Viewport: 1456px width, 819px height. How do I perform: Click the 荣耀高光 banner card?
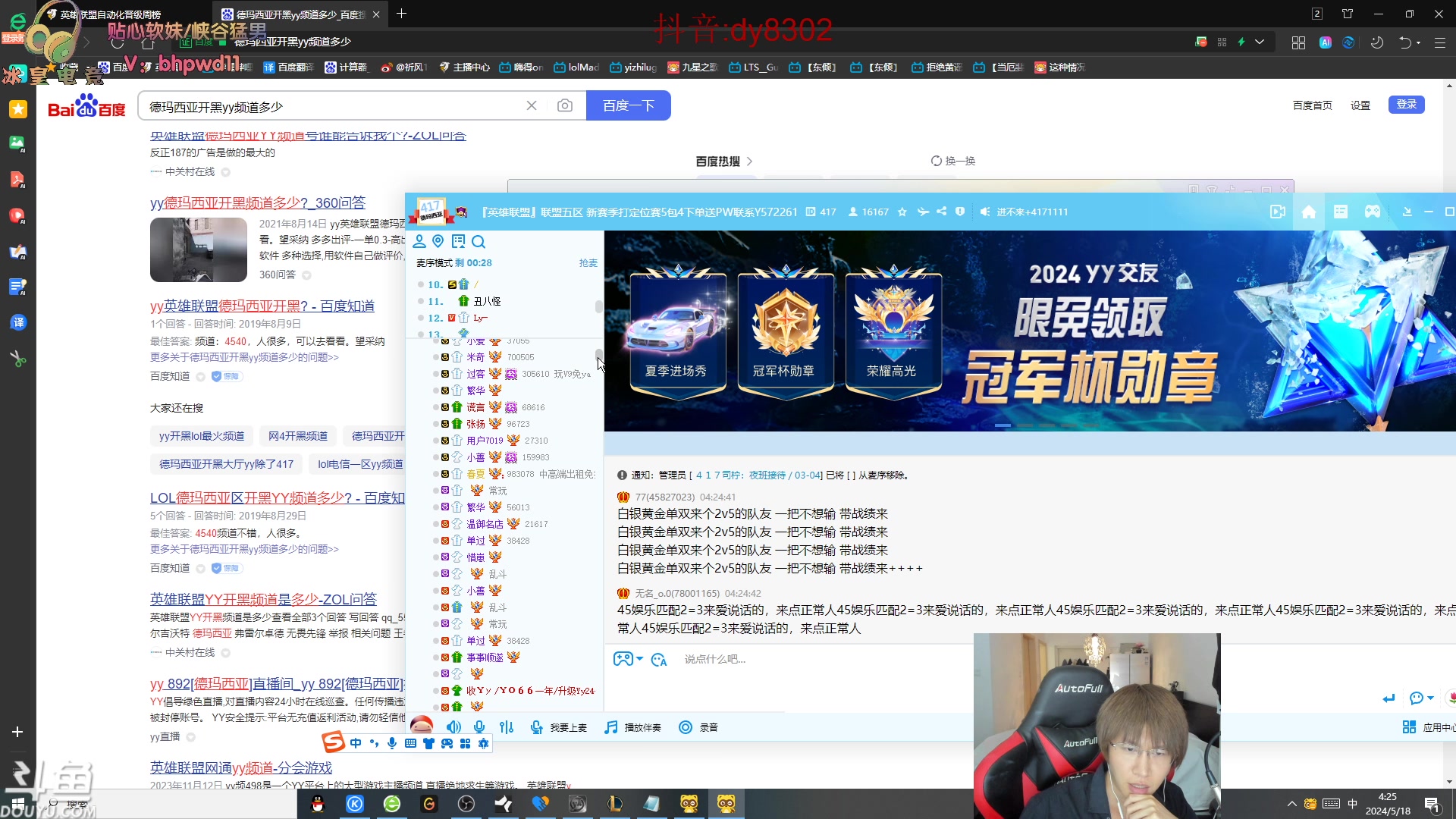893,331
